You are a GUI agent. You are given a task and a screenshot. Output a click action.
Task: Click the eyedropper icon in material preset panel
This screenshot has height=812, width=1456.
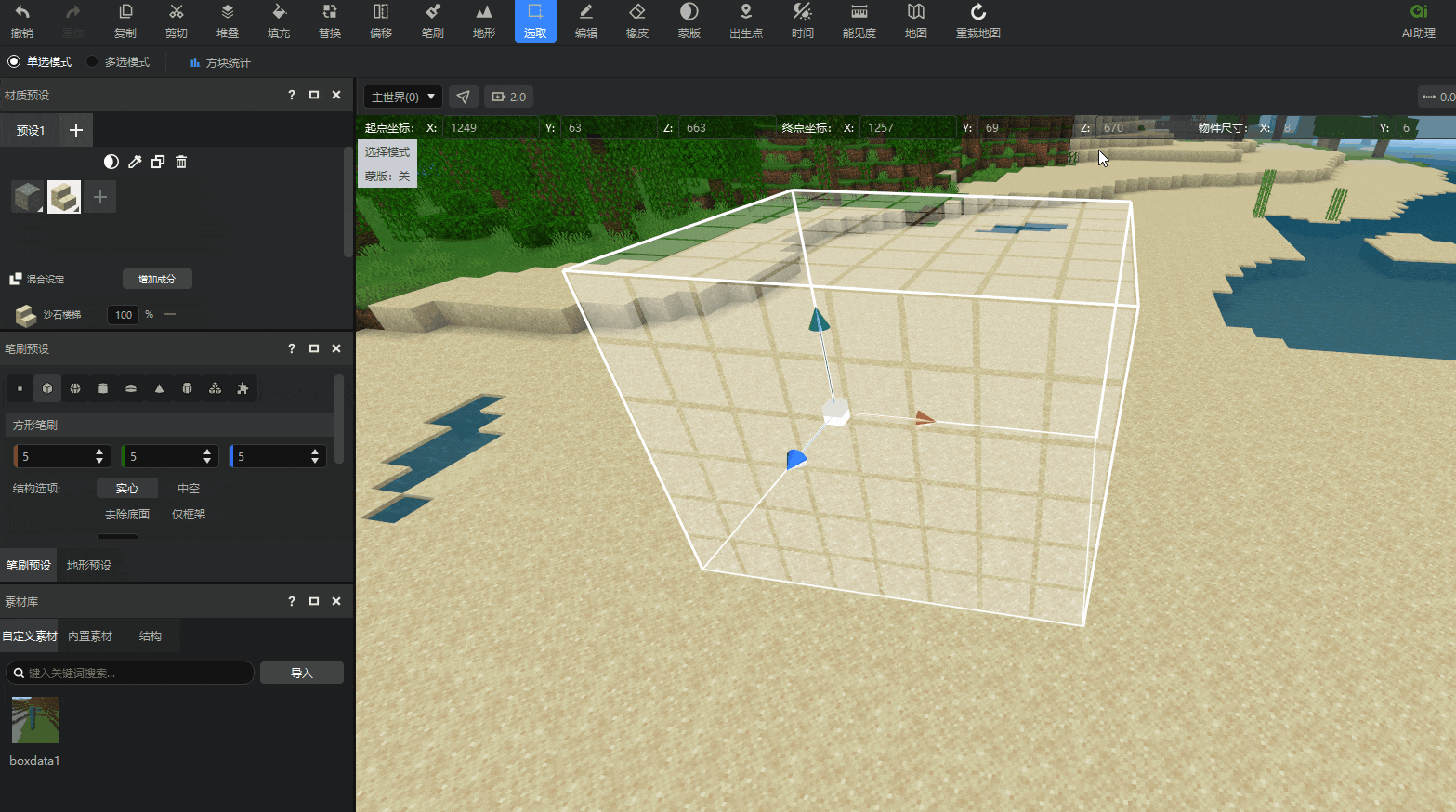click(135, 162)
